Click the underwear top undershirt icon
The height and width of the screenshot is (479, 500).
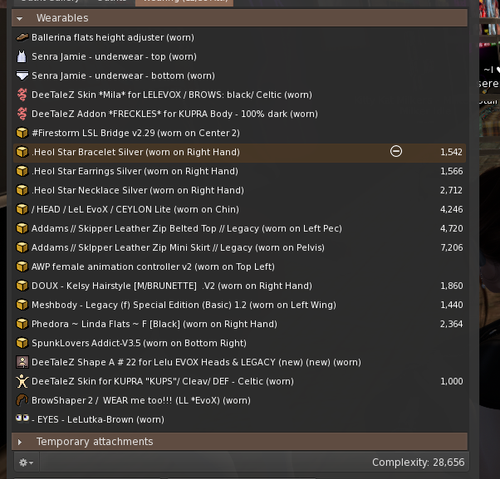(x=22, y=56)
